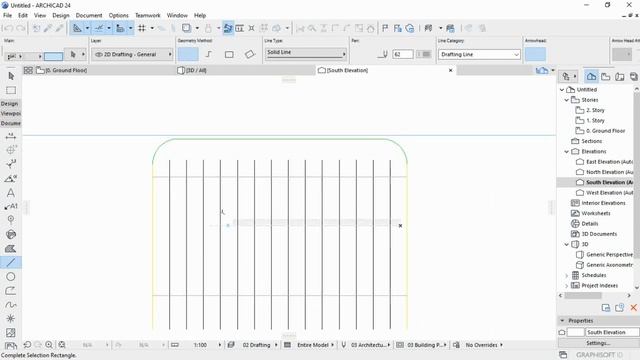
Task: Select the Fill tool in toolbox
Action: point(11,249)
